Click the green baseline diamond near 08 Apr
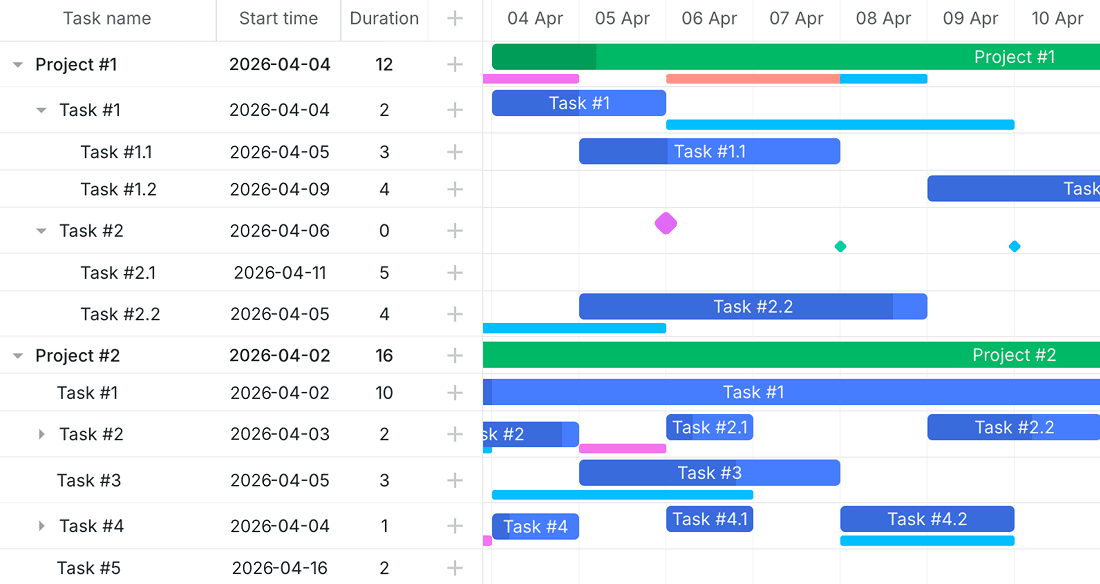1100x584 pixels. [840, 246]
